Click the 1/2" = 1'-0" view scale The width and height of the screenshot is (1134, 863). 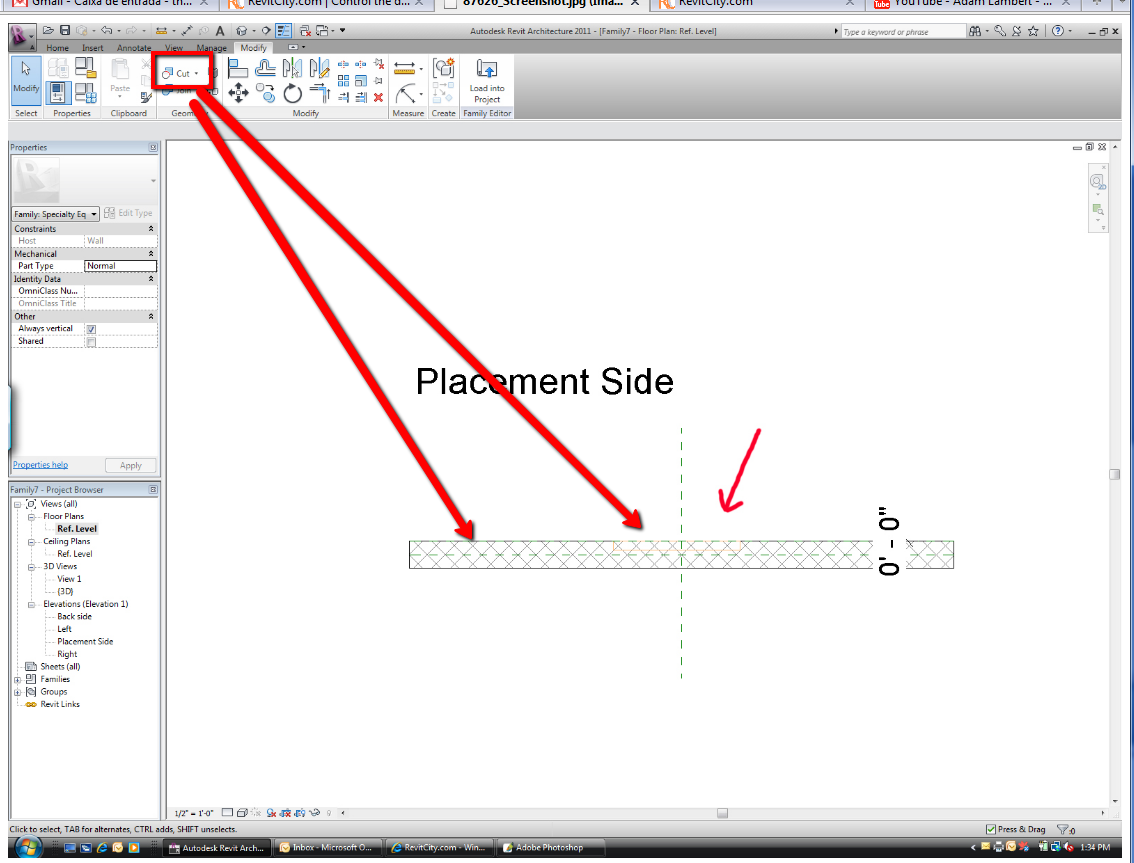pyautogui.click(x=194, y=813)
